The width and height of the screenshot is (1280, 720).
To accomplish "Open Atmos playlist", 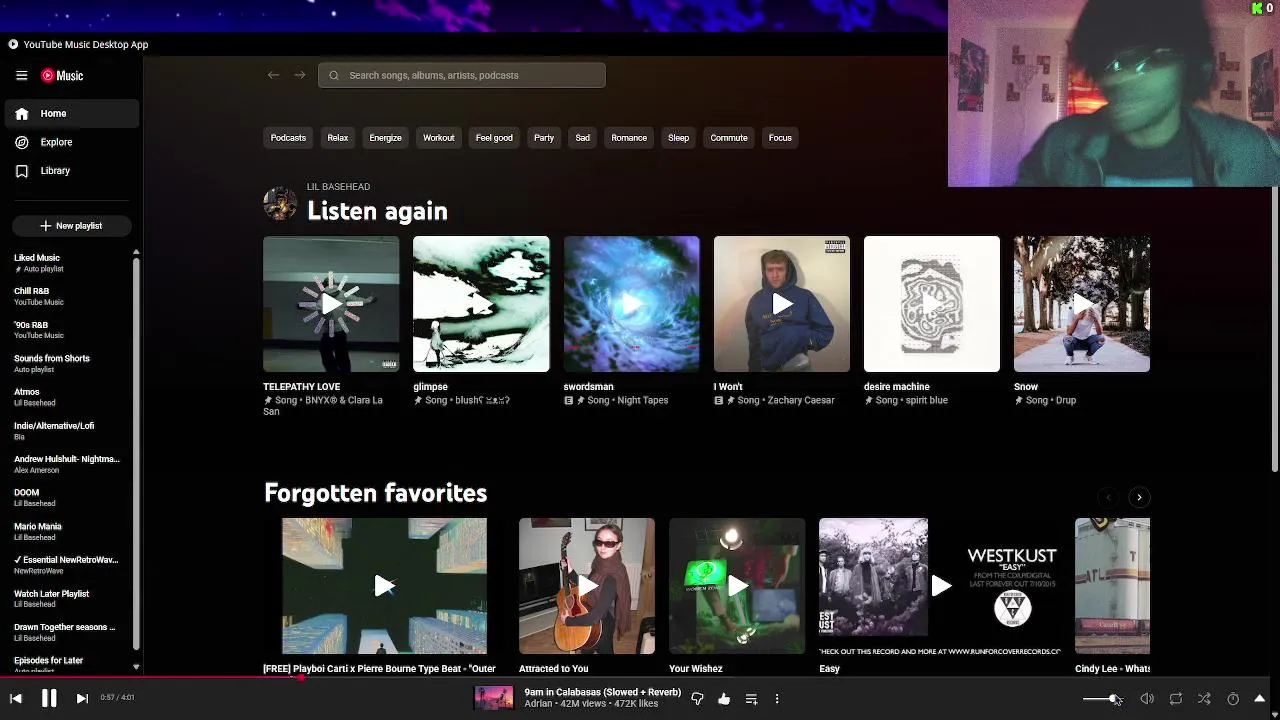I will [66, 397].
